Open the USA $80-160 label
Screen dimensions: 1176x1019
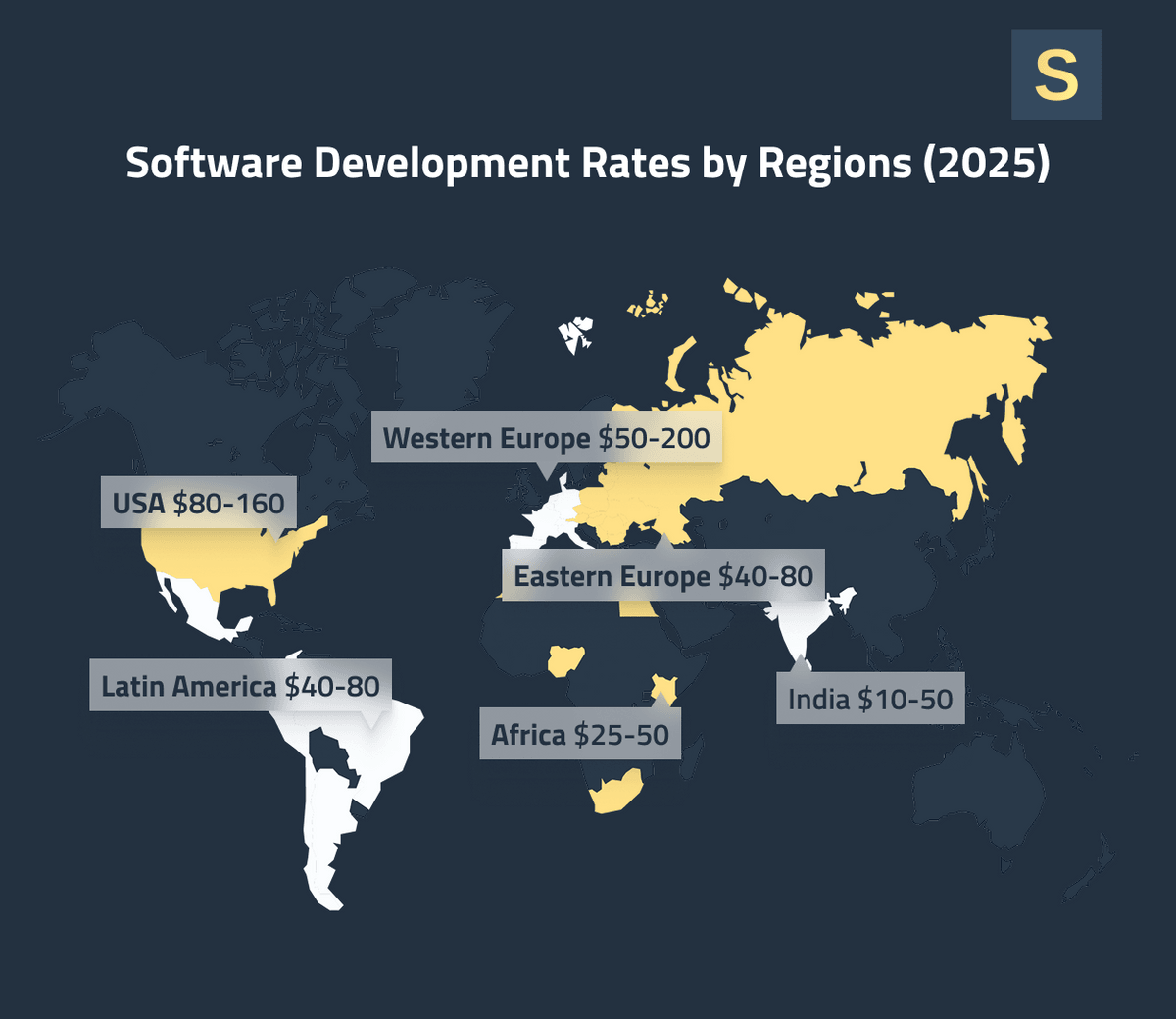point(198,504)
